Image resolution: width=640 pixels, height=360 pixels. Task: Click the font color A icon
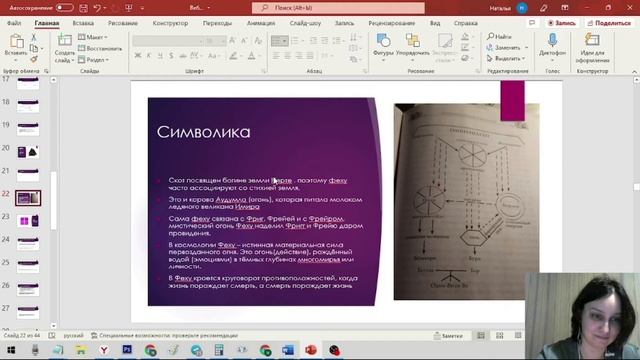pyautogui.click(x=251, y=56)
